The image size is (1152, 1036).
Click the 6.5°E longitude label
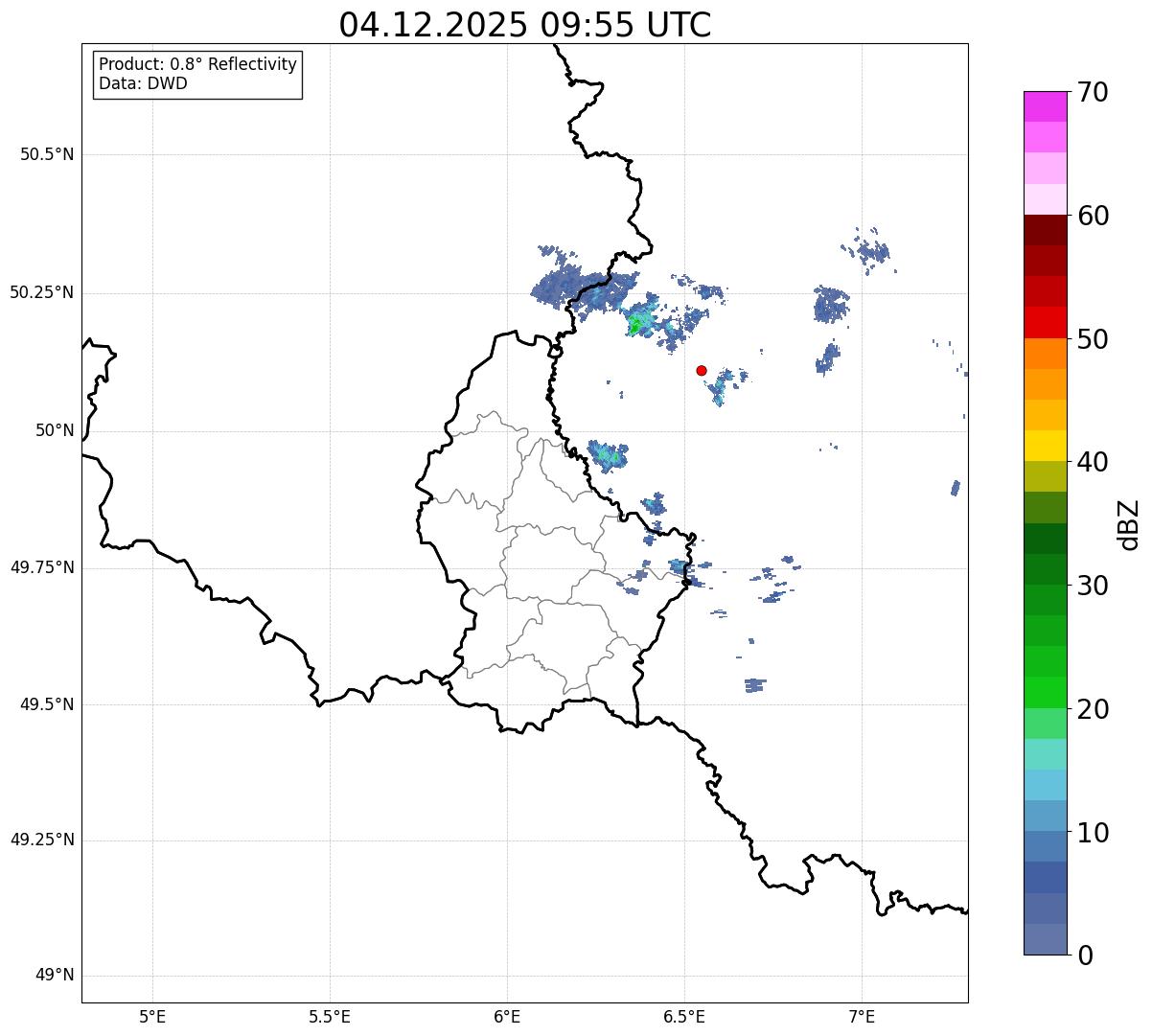click(684, 1017)
